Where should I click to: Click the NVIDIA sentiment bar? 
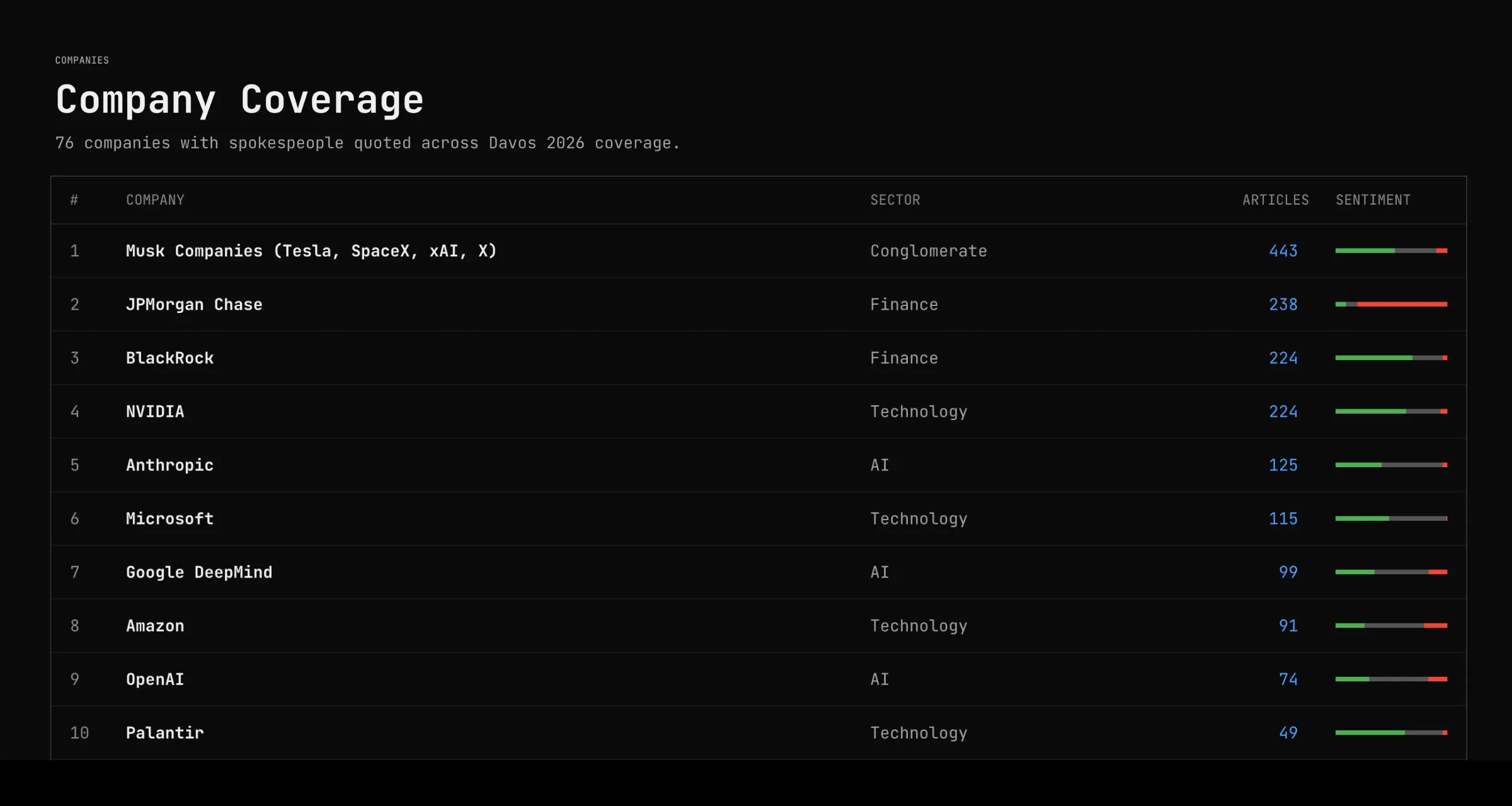pyautogui.click(x=1391, y=411)
